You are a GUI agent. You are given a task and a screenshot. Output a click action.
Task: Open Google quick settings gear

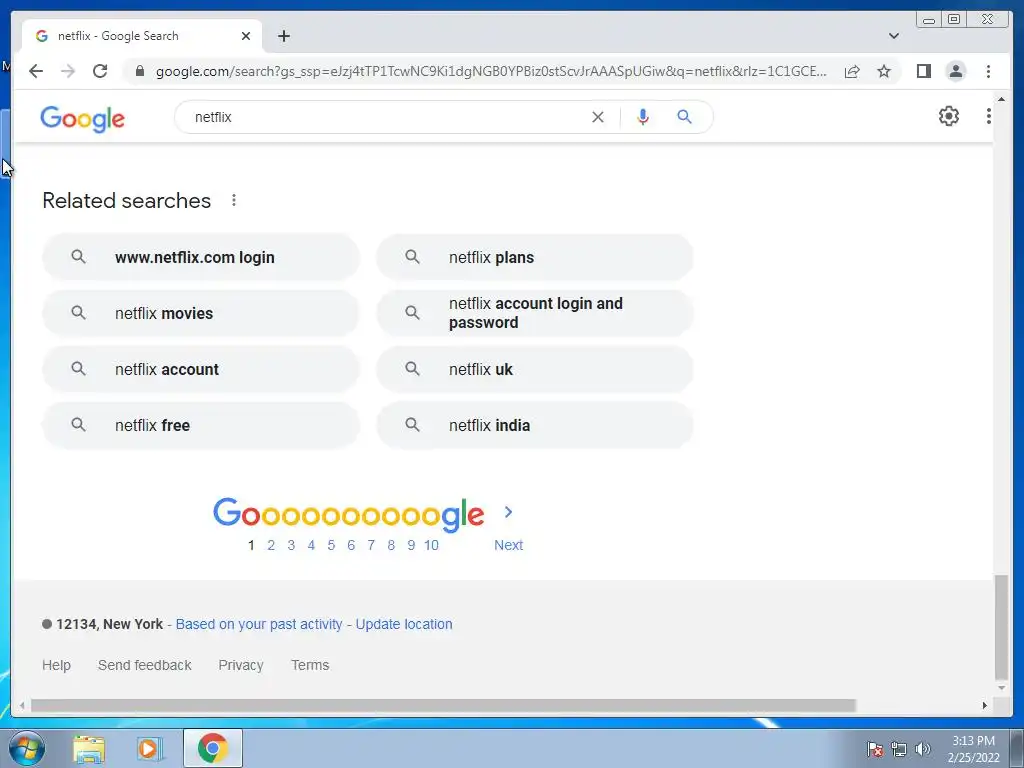[x=948, y=116]
